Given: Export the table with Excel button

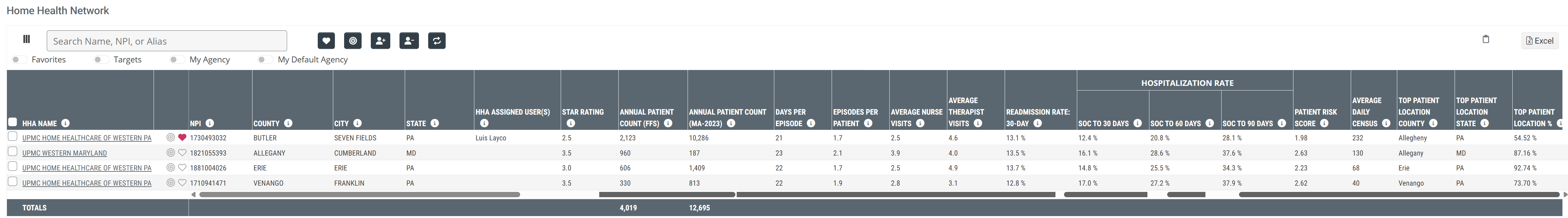Looking at the screenshot, I should (1539, 41).
